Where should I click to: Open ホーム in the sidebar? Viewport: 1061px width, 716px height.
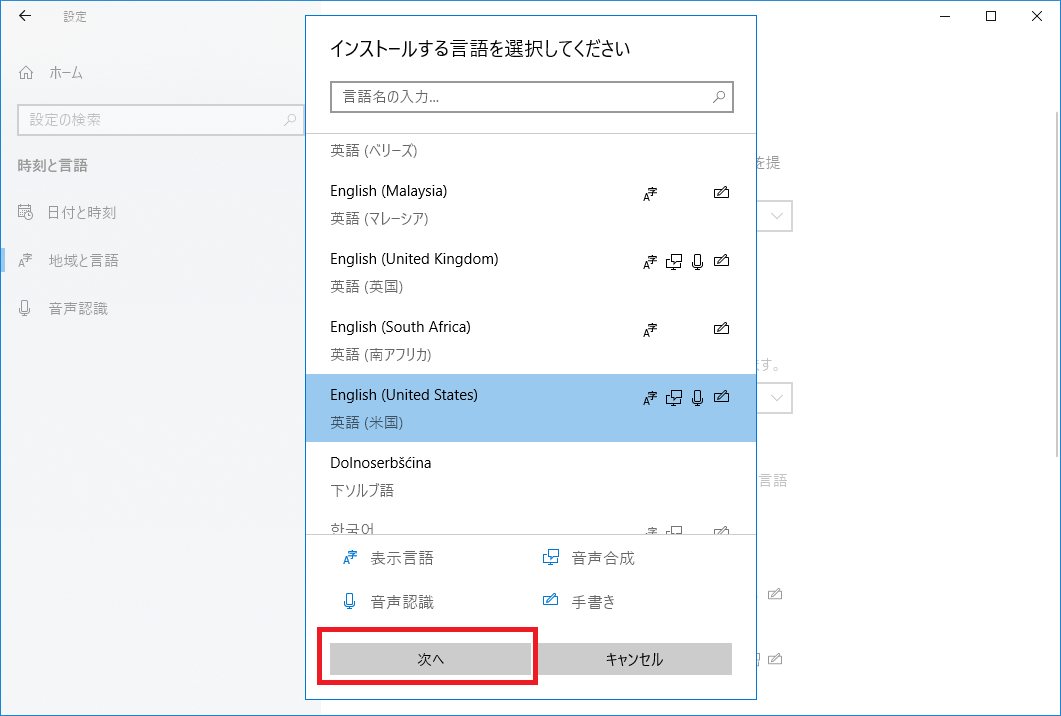pyautogui.click(x=66, y=72)
